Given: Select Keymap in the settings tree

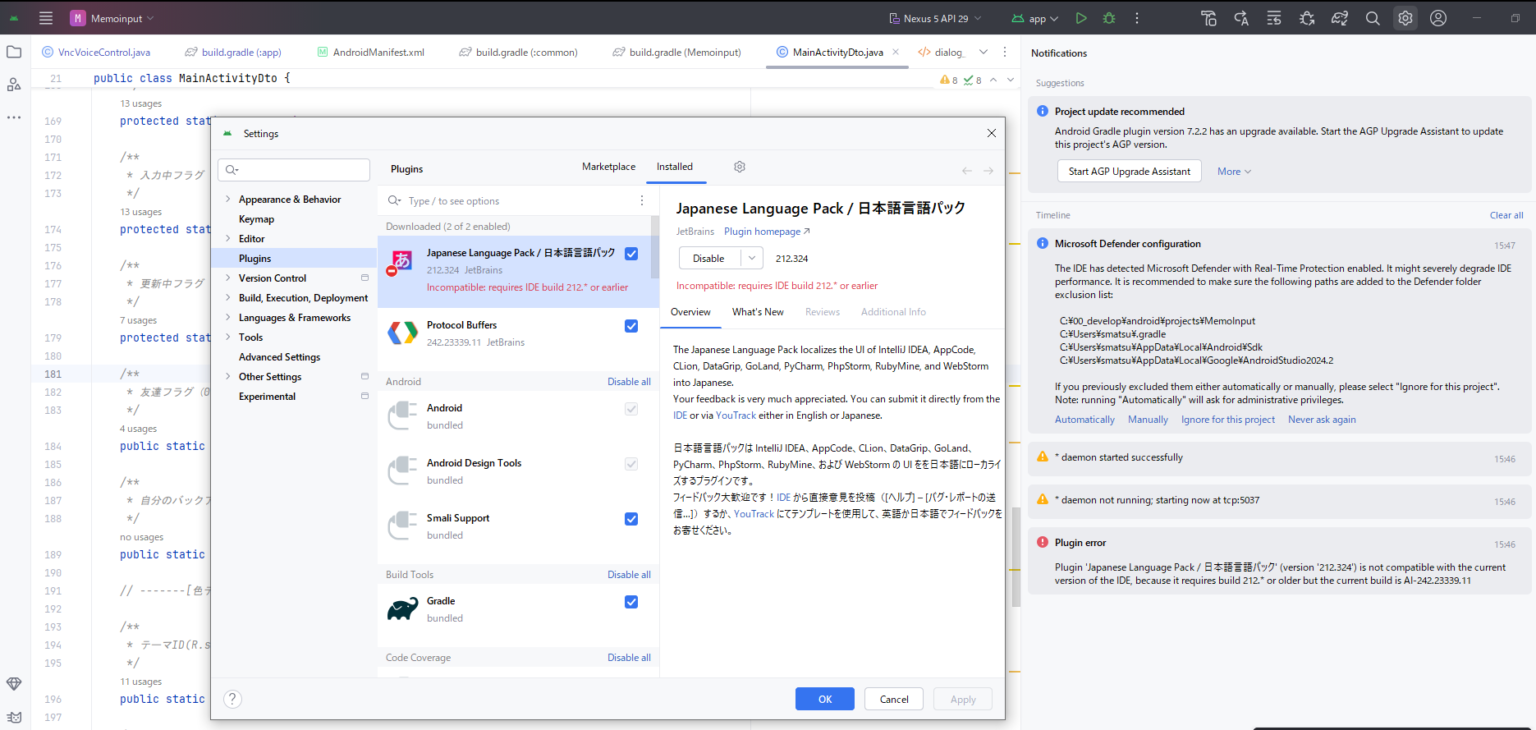Looking at the screenshot, I should click(256, 219).
